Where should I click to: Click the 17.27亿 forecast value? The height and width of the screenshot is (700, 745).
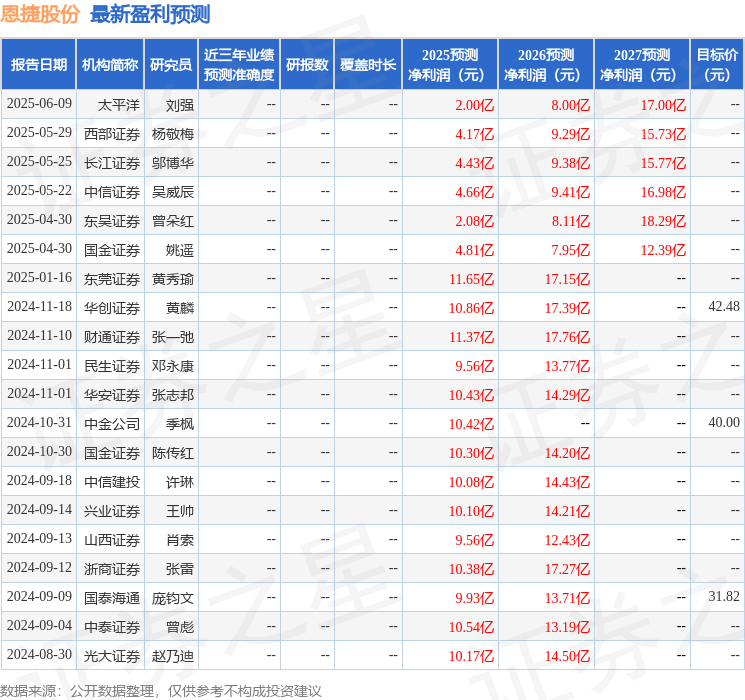[x=567, y=568]
